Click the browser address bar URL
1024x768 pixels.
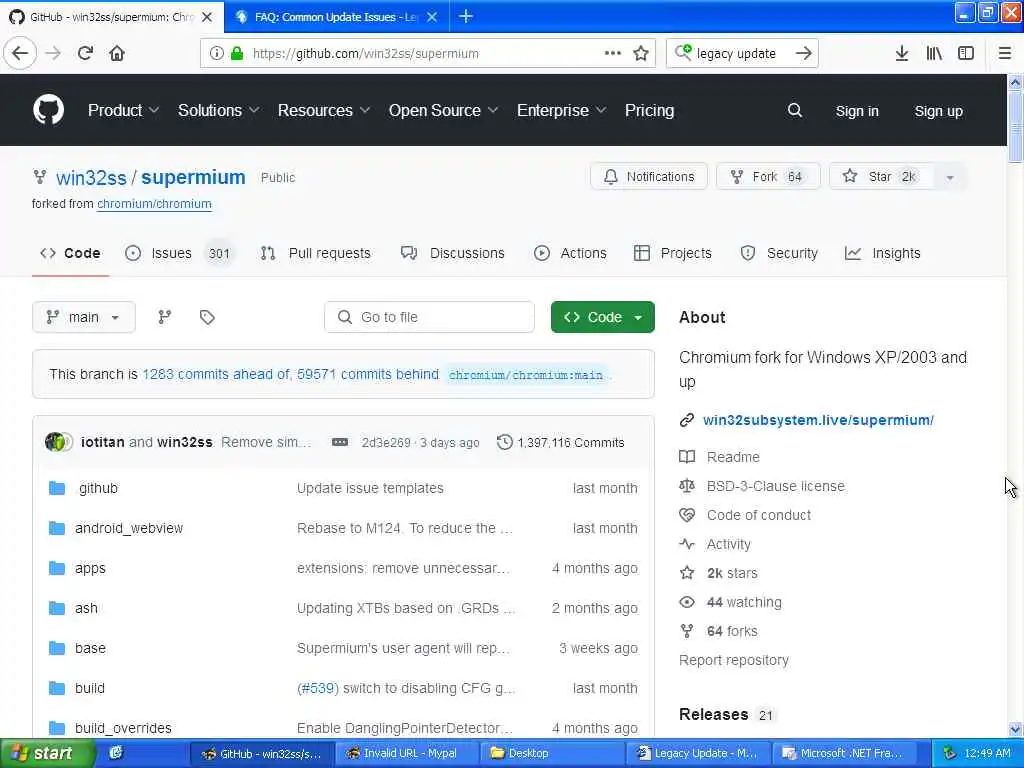tap(366, 54)
